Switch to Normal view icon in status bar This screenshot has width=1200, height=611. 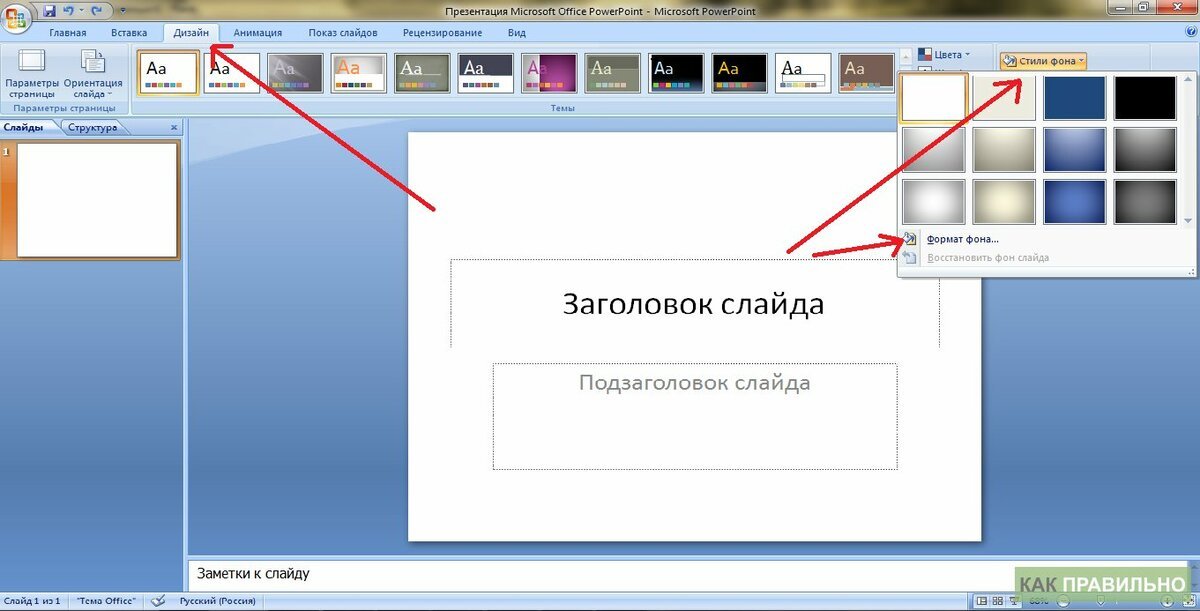pos(982,601)
